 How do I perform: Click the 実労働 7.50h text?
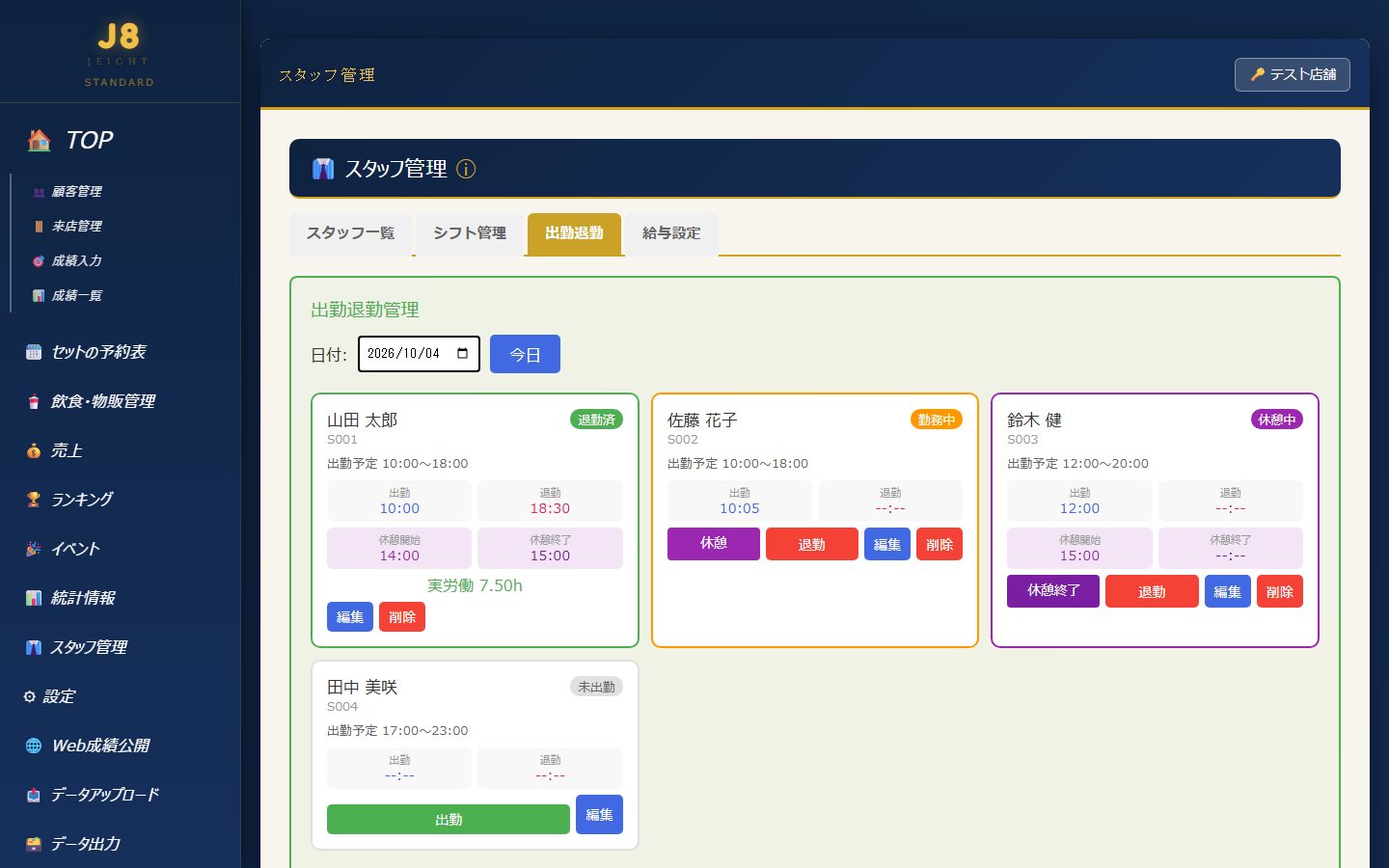(475, 585)
